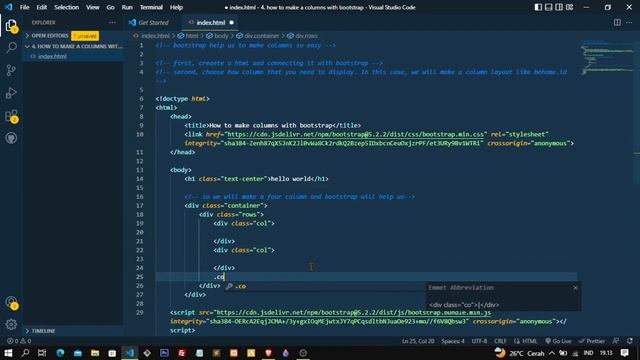Click the unsaved dot on the index.html tab

tap(231, 22)
